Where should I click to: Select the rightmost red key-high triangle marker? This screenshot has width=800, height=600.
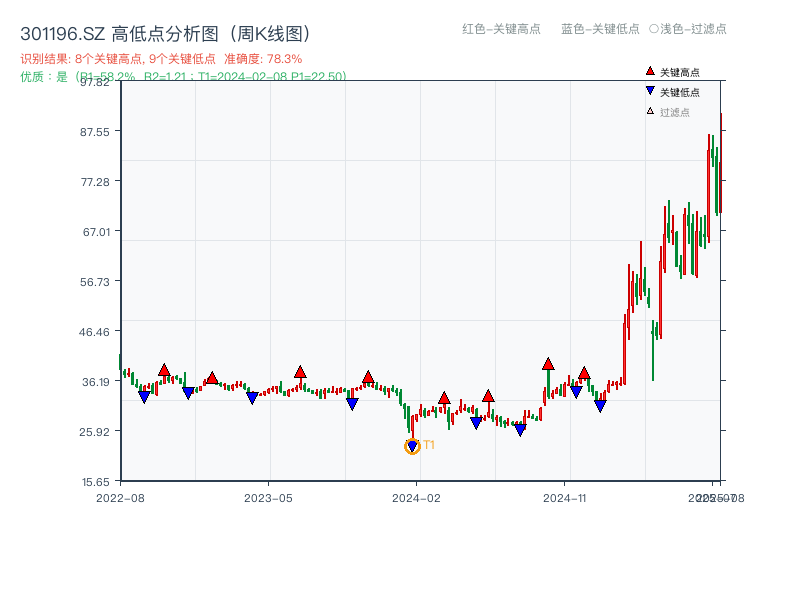point(584,373)
